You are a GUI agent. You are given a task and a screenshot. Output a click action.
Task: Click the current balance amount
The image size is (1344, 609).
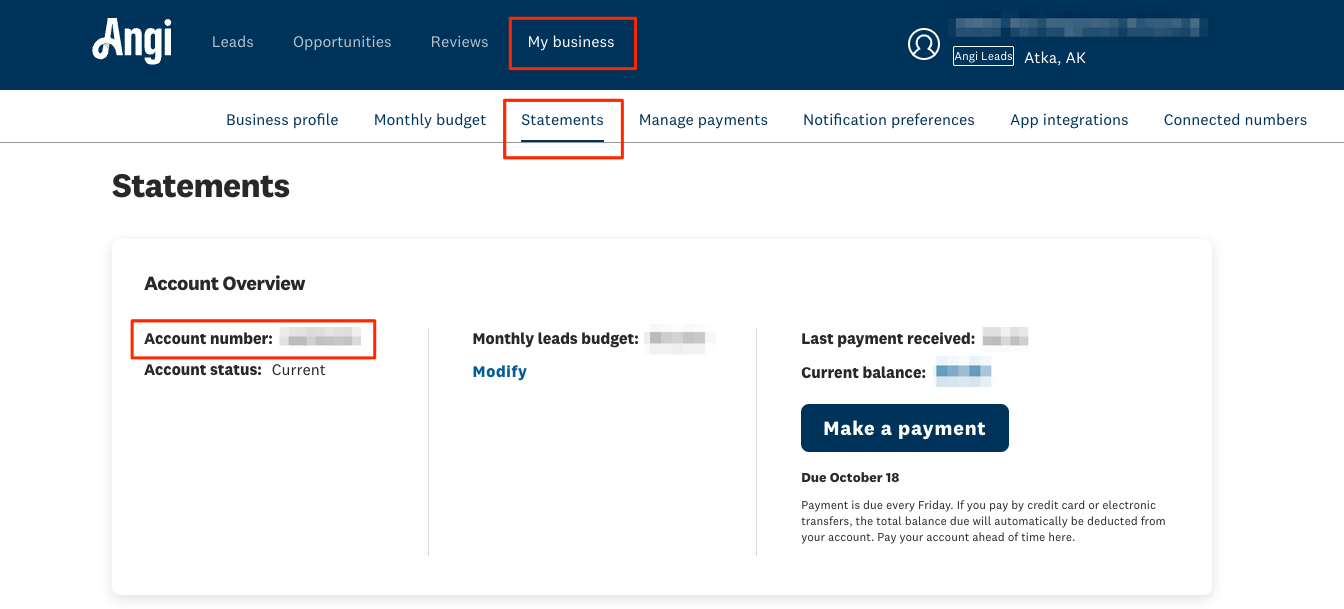(963, 373)
